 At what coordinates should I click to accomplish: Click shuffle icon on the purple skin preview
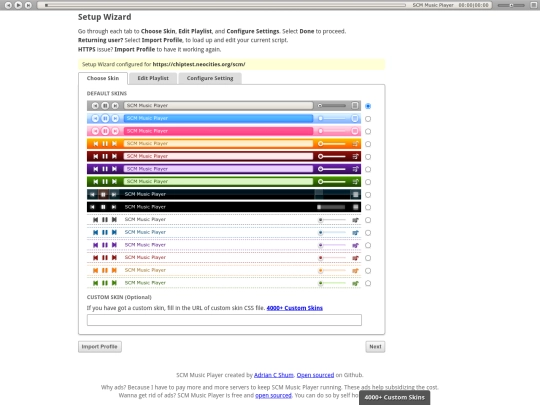point(355,169)
